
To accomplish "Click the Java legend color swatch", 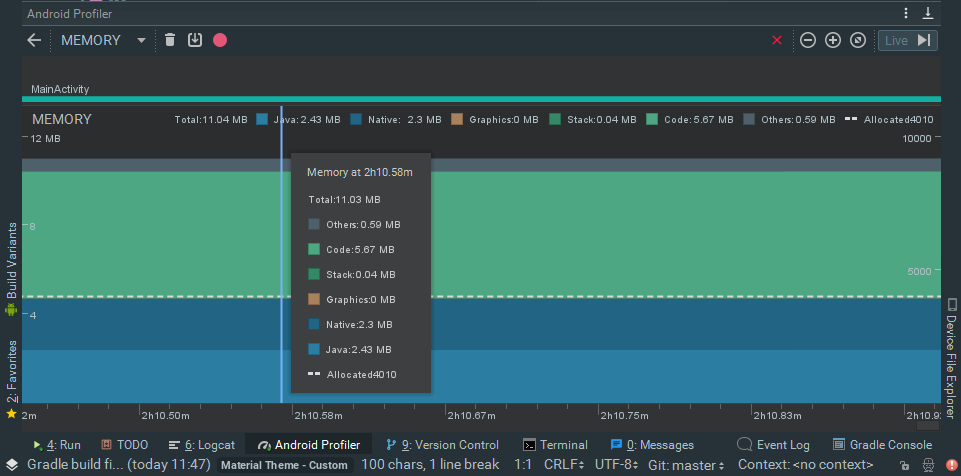I will coord(262,120).
